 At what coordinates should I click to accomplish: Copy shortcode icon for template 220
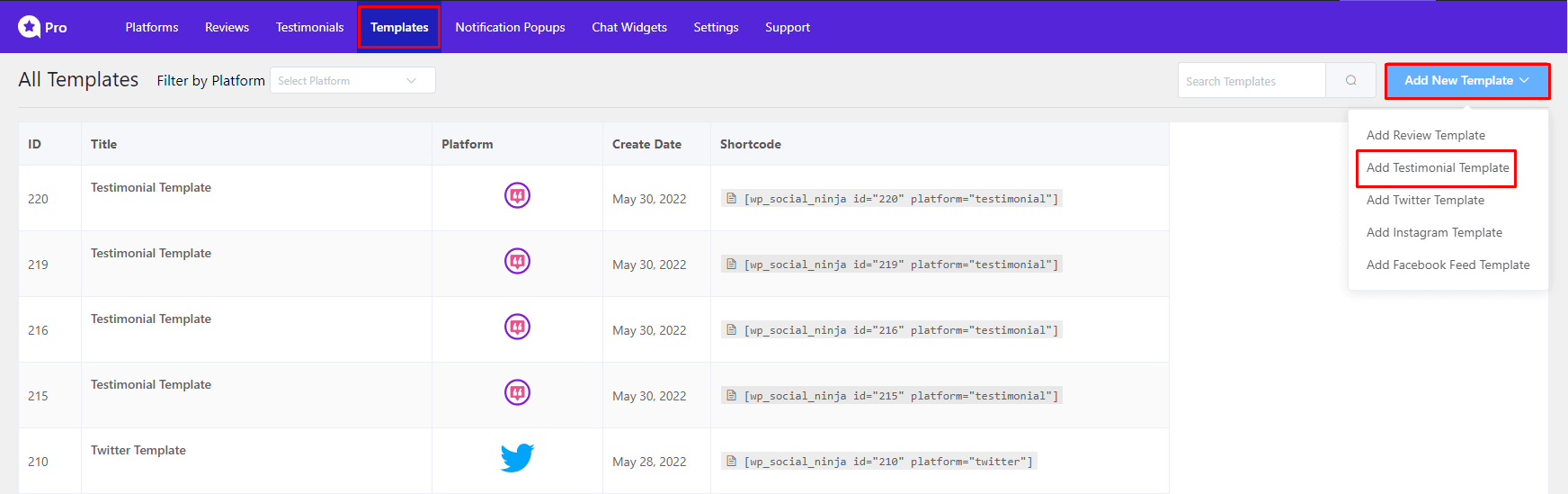click(x=732, y=199)
